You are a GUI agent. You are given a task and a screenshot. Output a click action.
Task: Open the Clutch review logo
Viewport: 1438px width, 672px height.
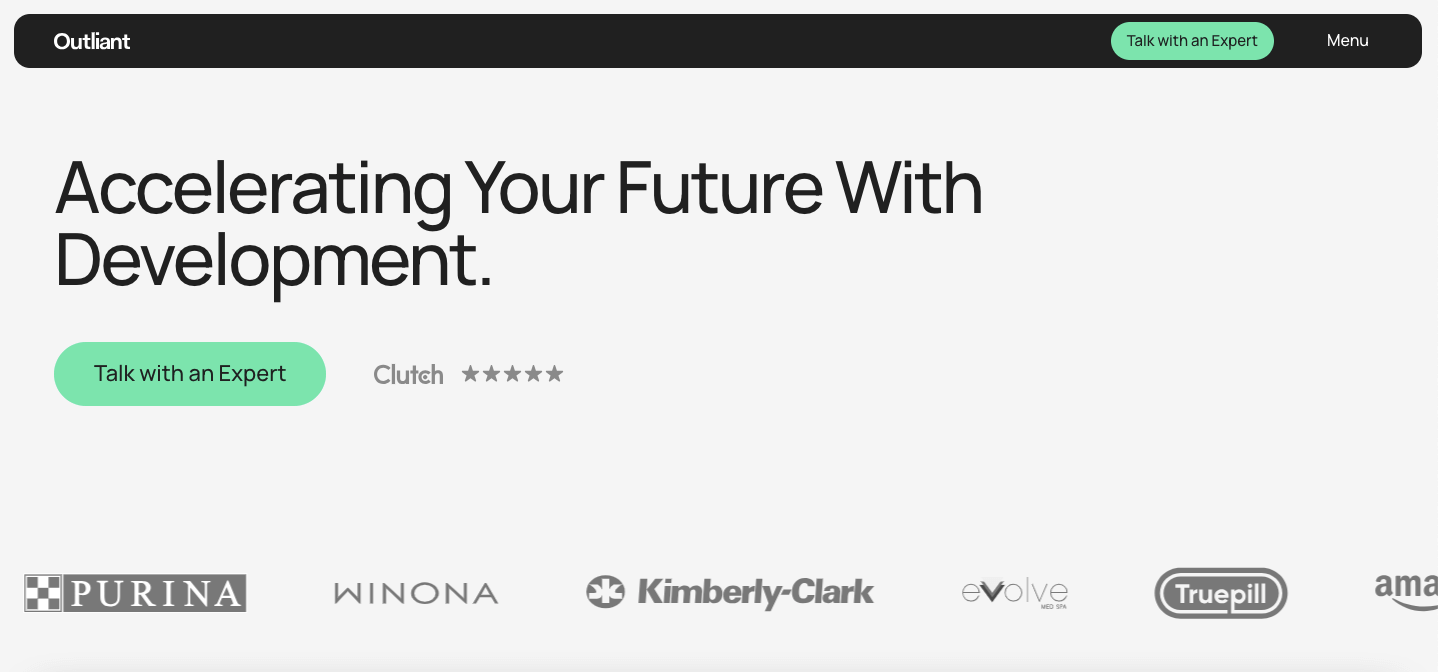(408, 375)
